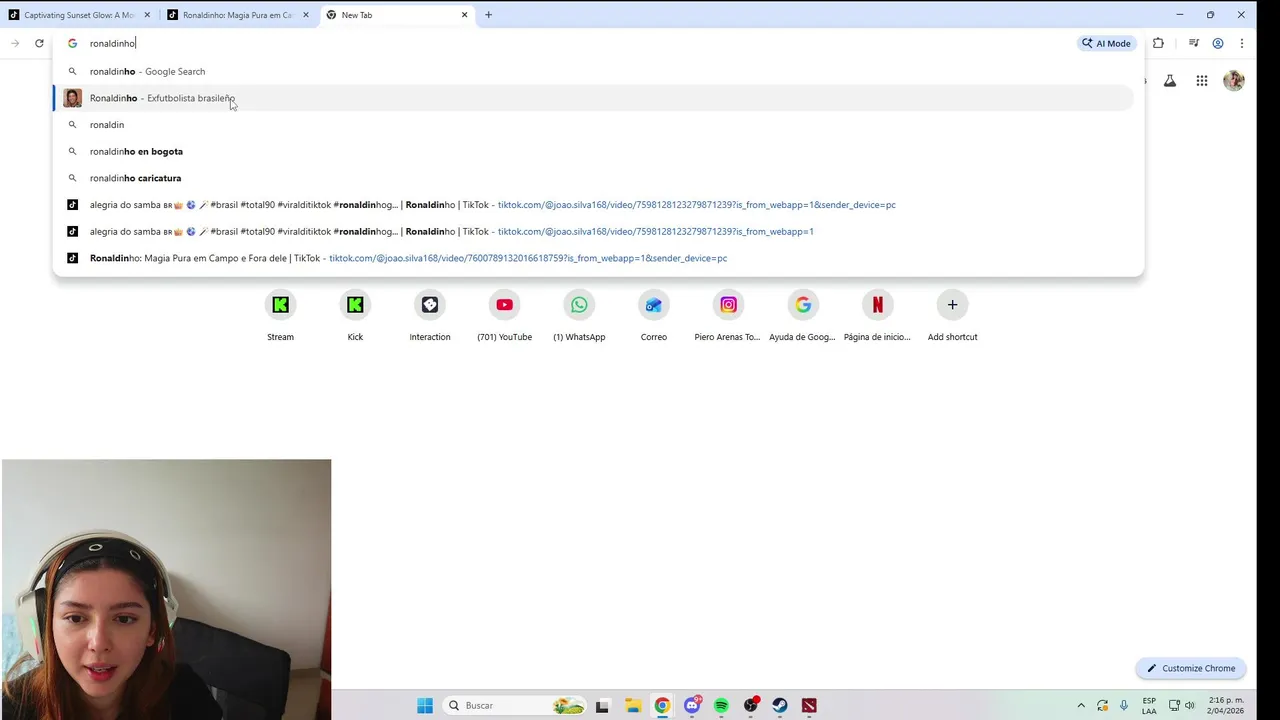This screenshot has height=720, width=1280.
Task: Show hidden system tray icons chevron
Action: point(1081,705)
